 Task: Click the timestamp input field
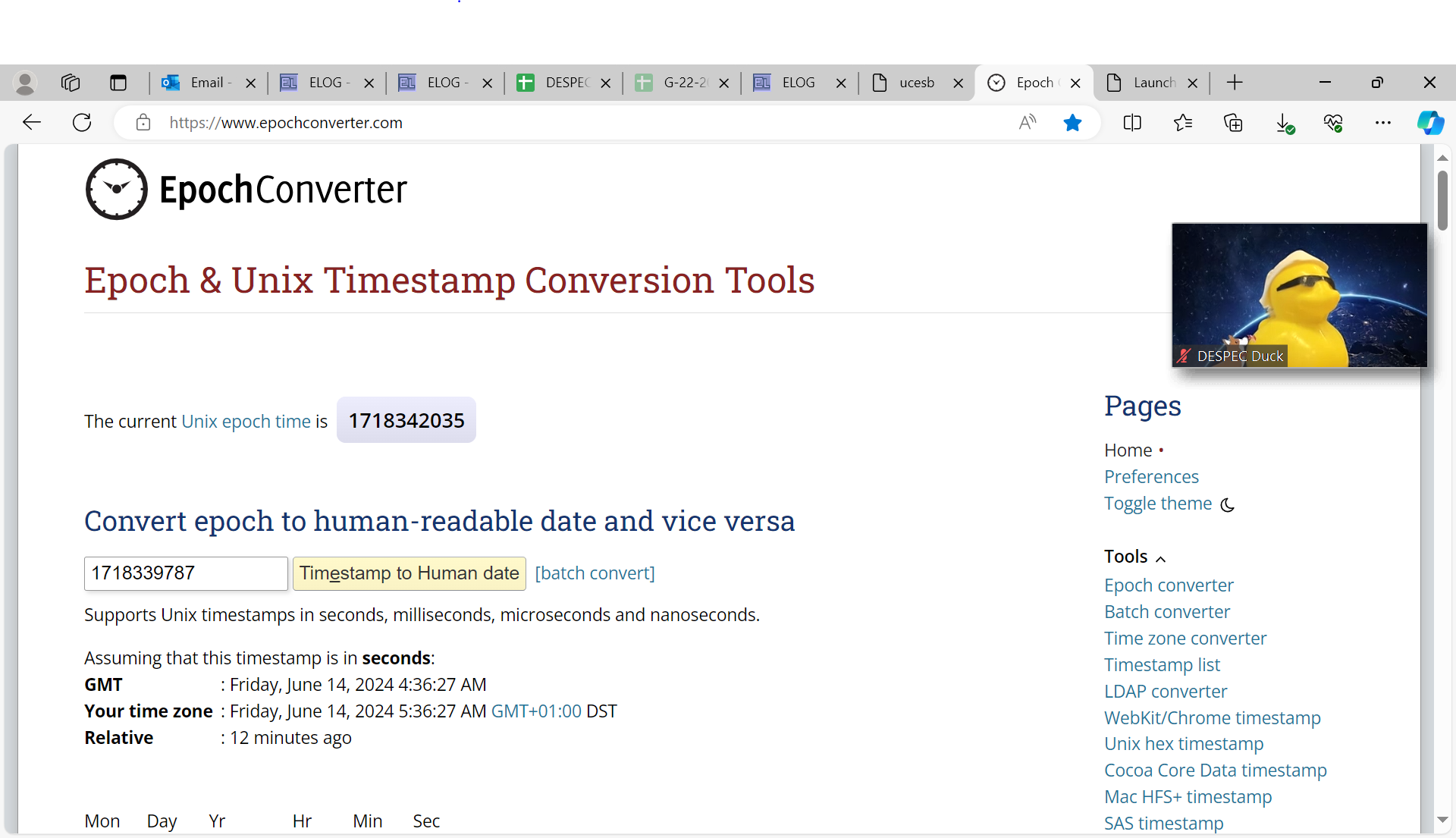[x=186, y=573]
